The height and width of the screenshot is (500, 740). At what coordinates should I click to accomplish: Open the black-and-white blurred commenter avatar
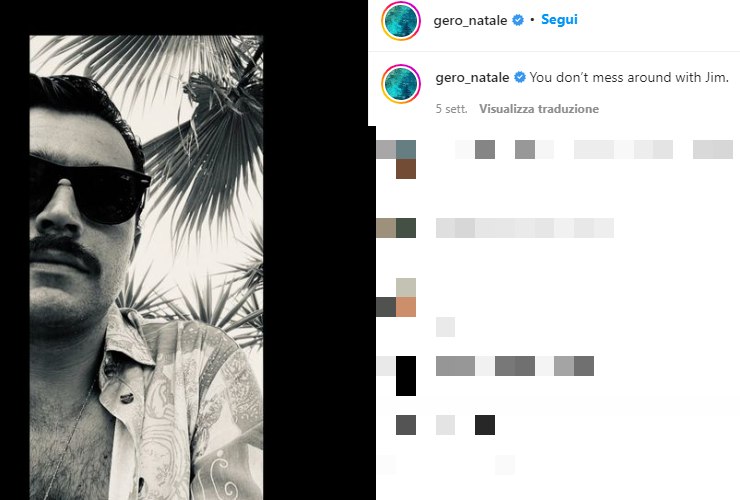click(x=396, y=376)
